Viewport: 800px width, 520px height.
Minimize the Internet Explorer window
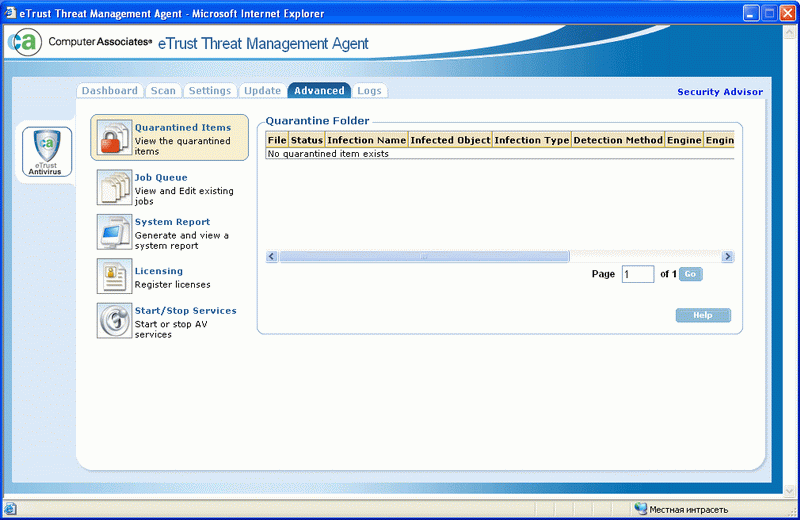[x=751, y=13]
